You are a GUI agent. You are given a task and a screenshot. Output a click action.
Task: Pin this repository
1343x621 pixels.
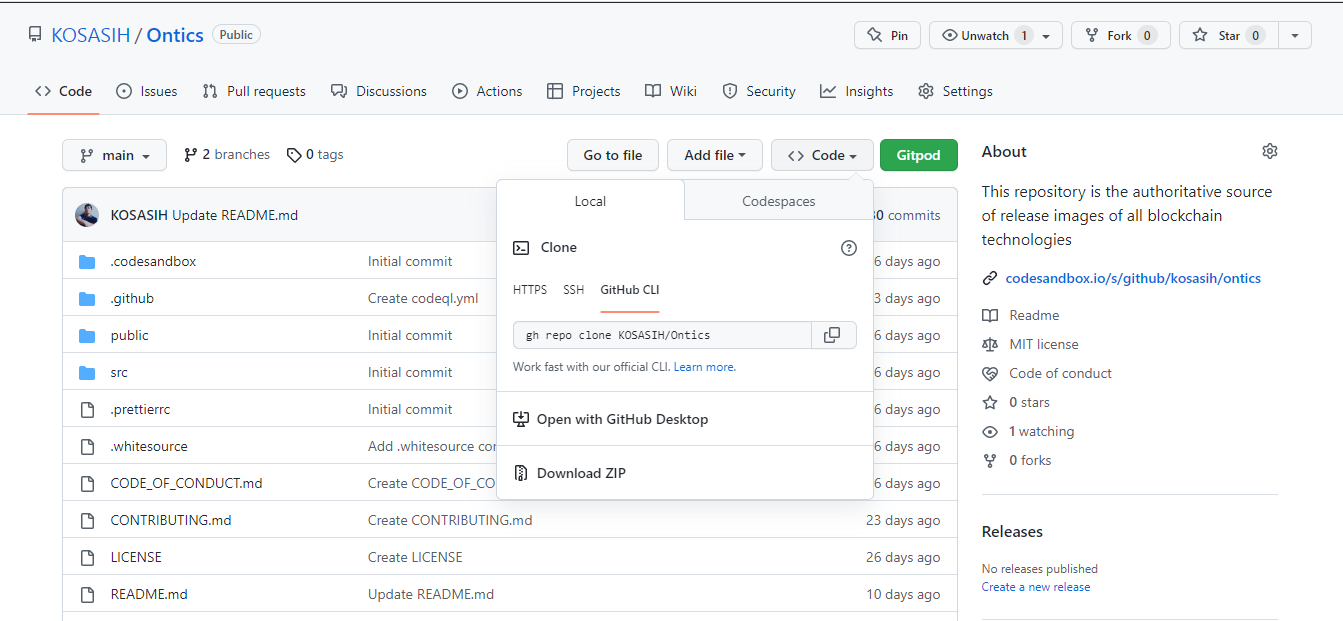tap(887, 35)
